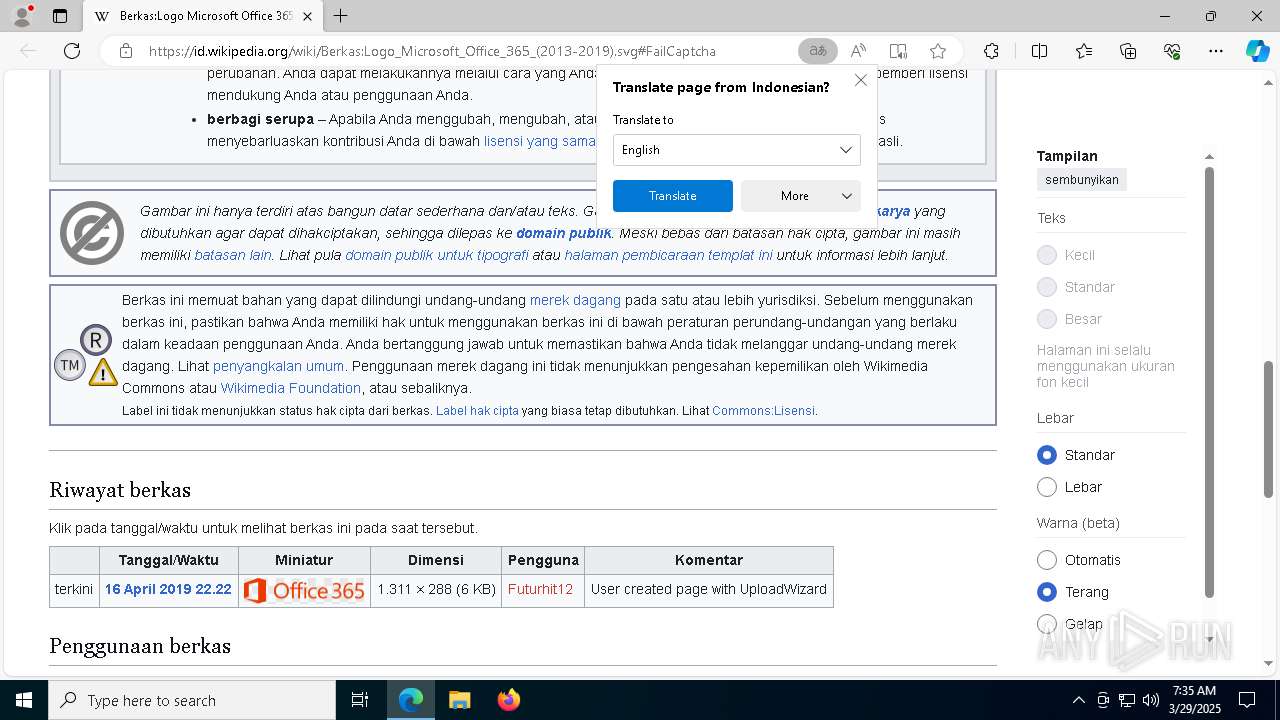
Task: Click the Translate button
Action: point(673,196)
